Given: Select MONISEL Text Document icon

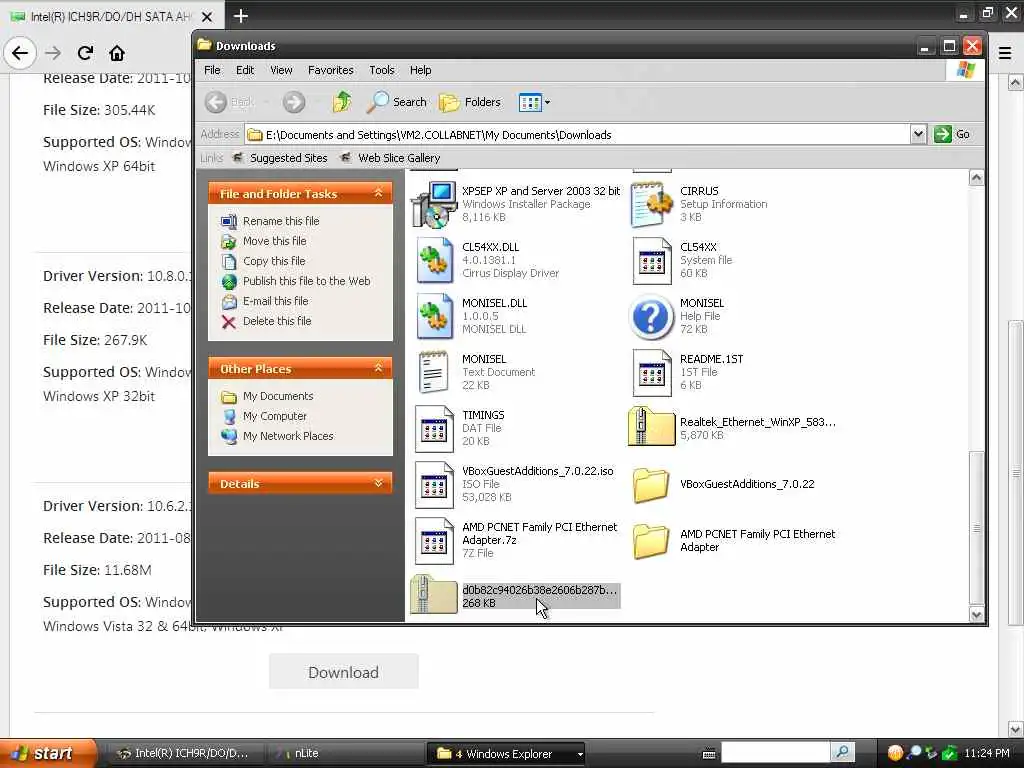Looking at the screenshot, I should (x=434, y=372).
